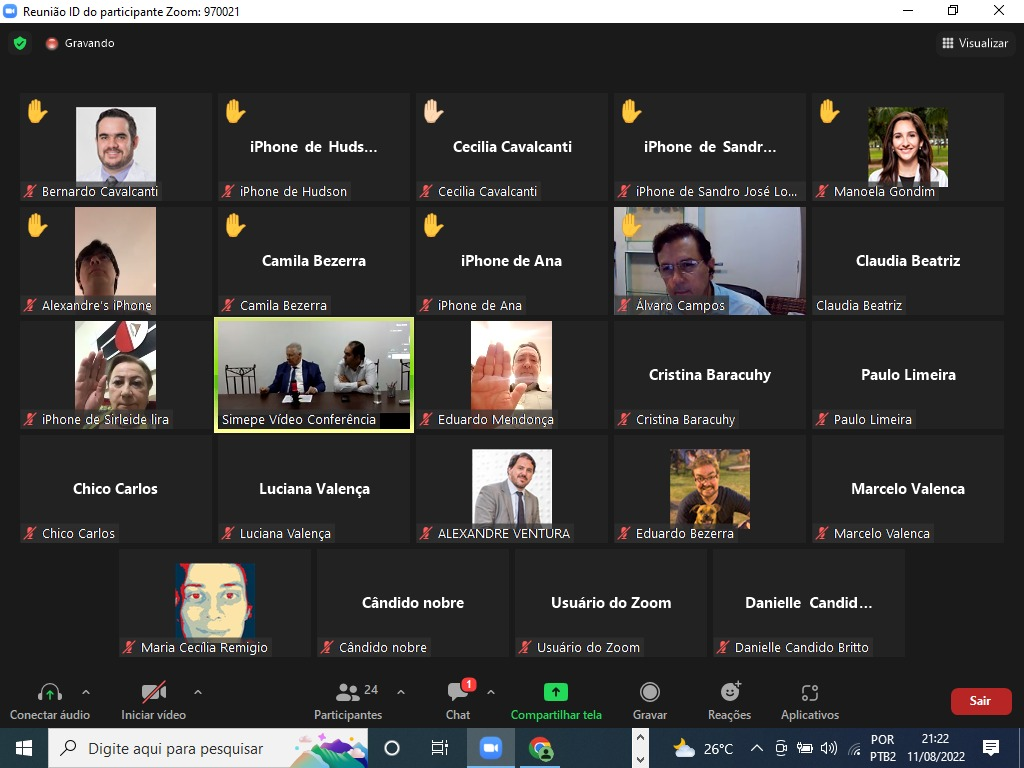This screenshot has height=768, width=1024.
Task: Expand the audio options arrow
Action: point(85,692)
